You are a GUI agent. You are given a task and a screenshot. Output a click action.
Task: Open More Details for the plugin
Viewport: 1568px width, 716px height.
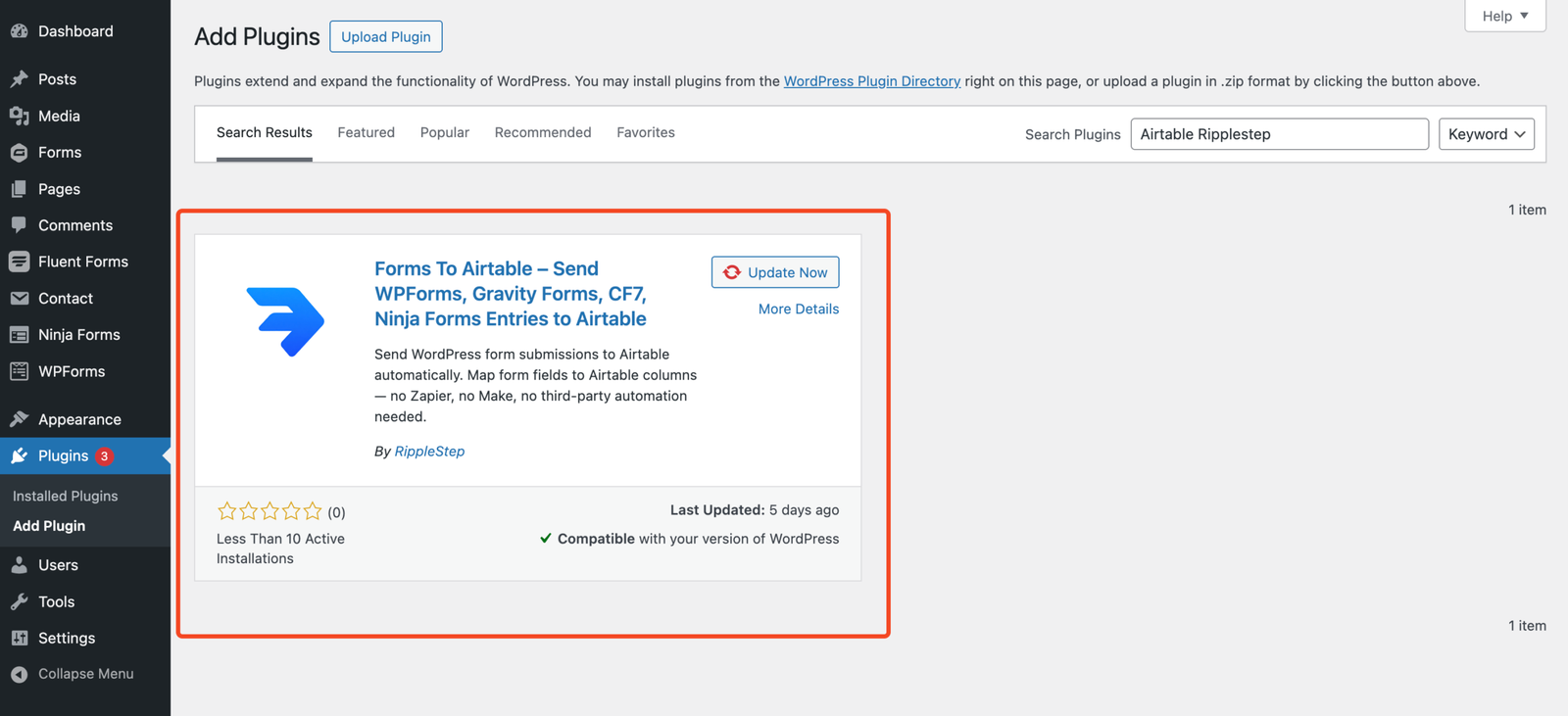pyautogui.click(x=799, y=309)
